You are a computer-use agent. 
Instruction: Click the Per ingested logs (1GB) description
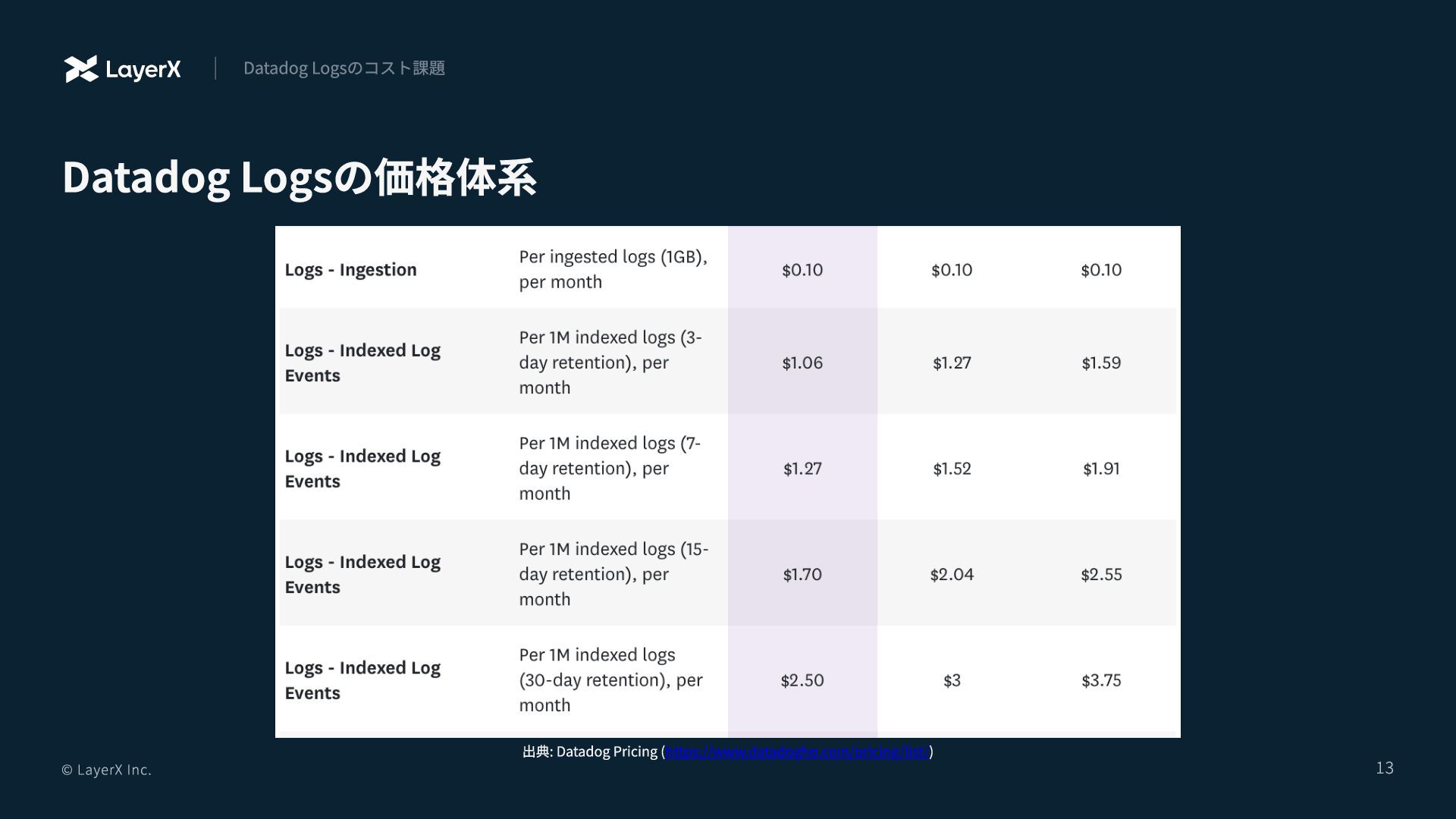click(613, 269)
